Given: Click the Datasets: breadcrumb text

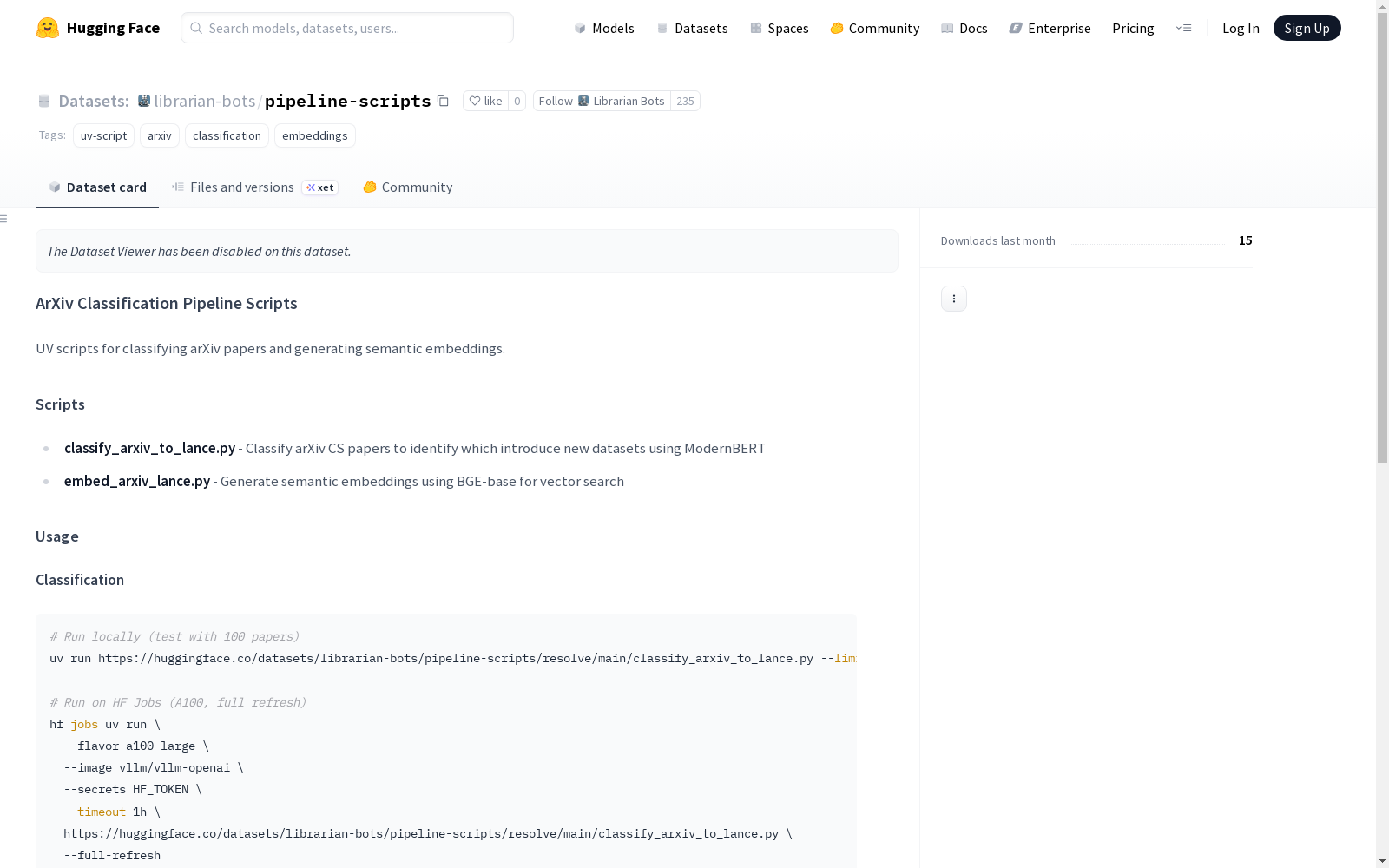Looking at the screenshot, I should pos(93,101).
